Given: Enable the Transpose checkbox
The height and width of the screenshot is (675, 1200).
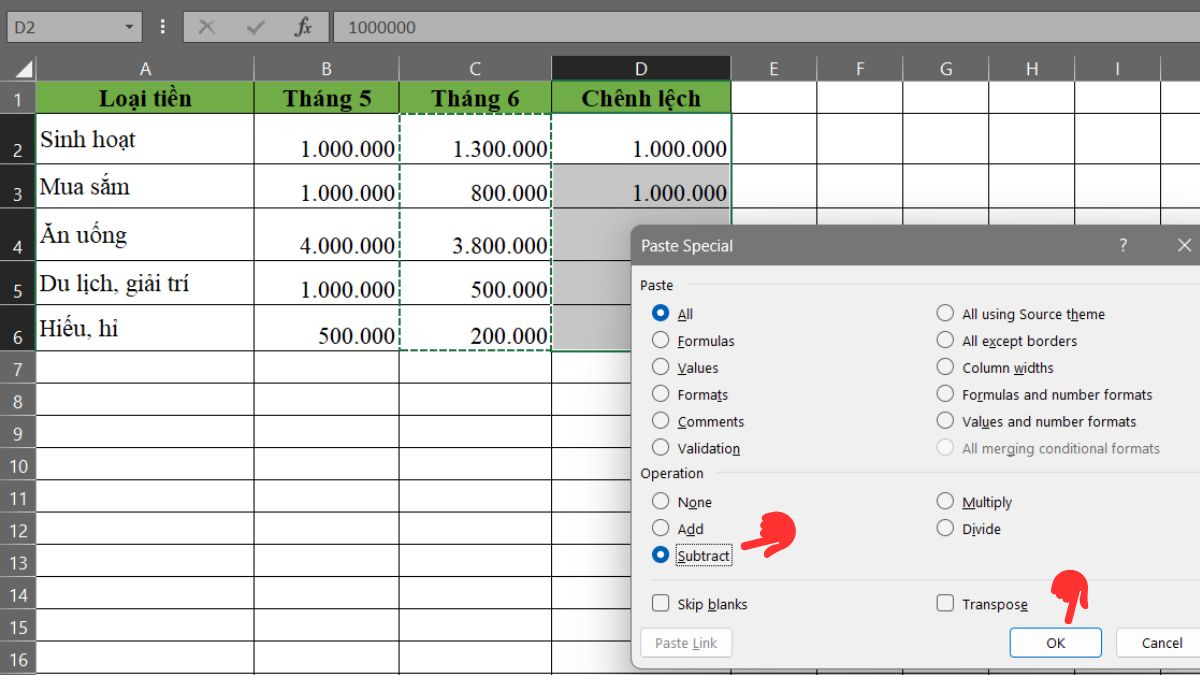Looking at the screenshot, I should click(945, 604).
